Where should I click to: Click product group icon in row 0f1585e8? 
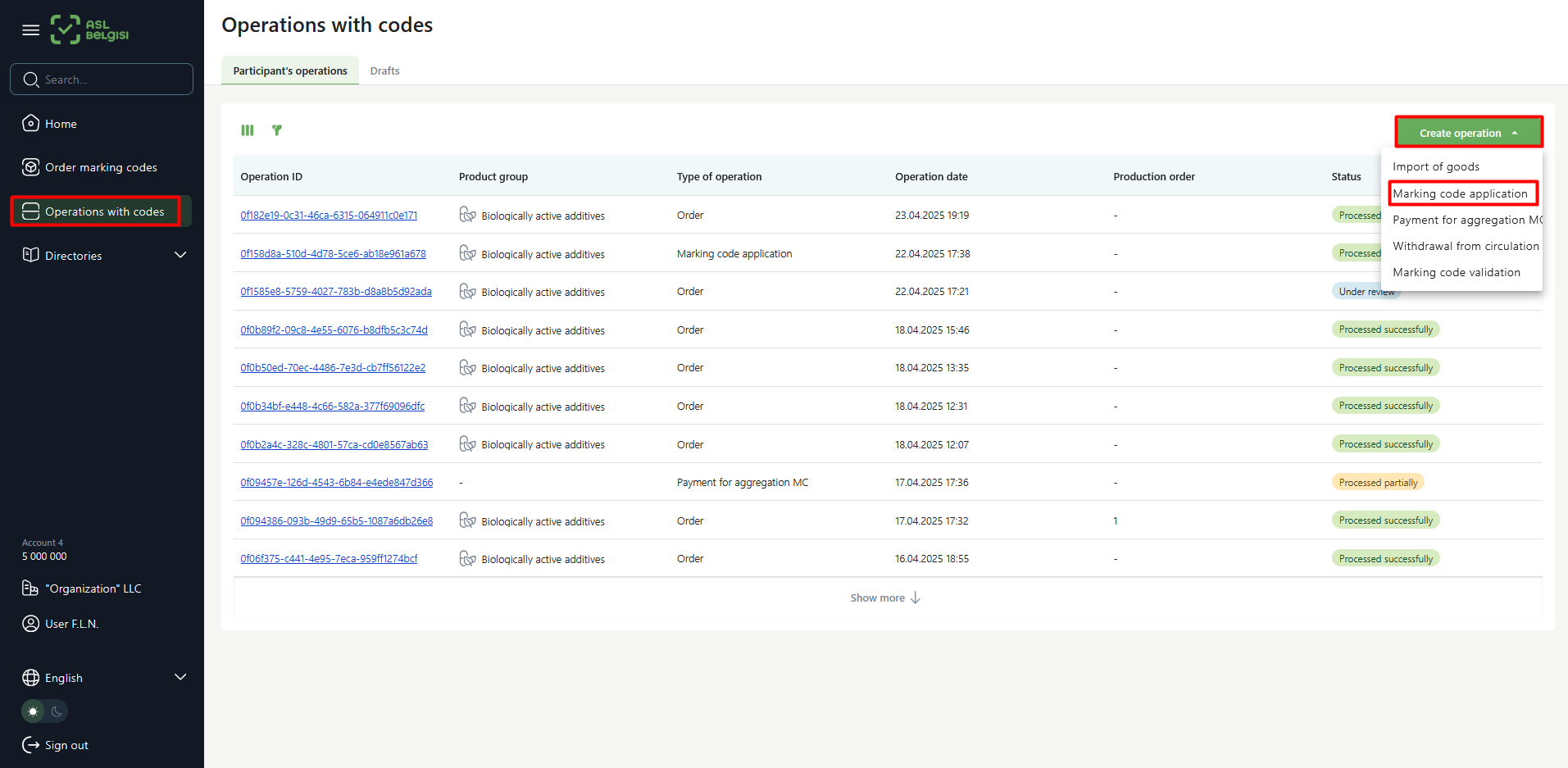(x=467, y=291)
